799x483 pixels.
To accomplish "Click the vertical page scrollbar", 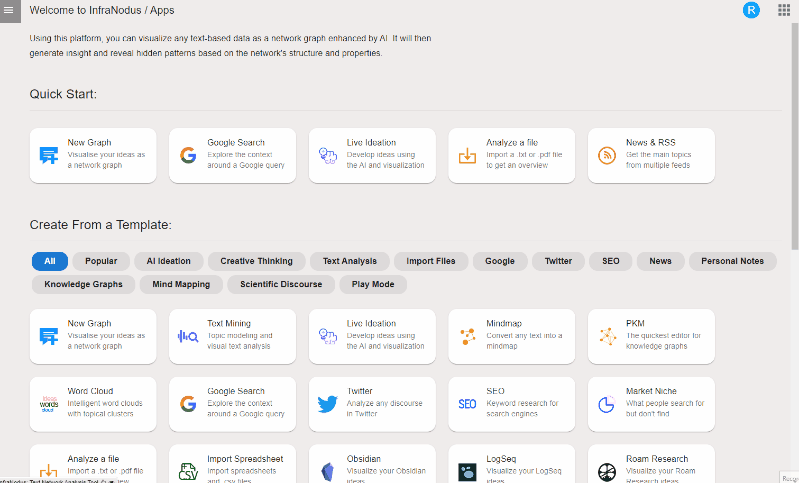I will coord(795,137).
